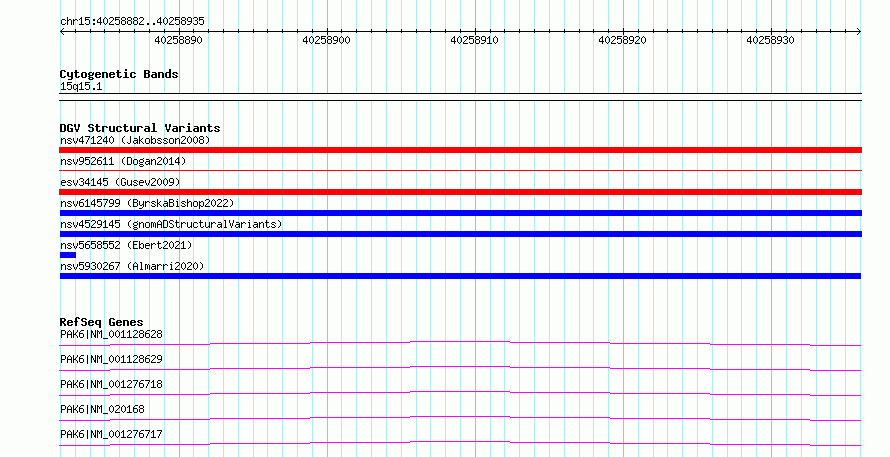Click the magenta line of PAK6|NM_001128628
Image resolution: width=890 pixels, height=457 pixels.
460,342
